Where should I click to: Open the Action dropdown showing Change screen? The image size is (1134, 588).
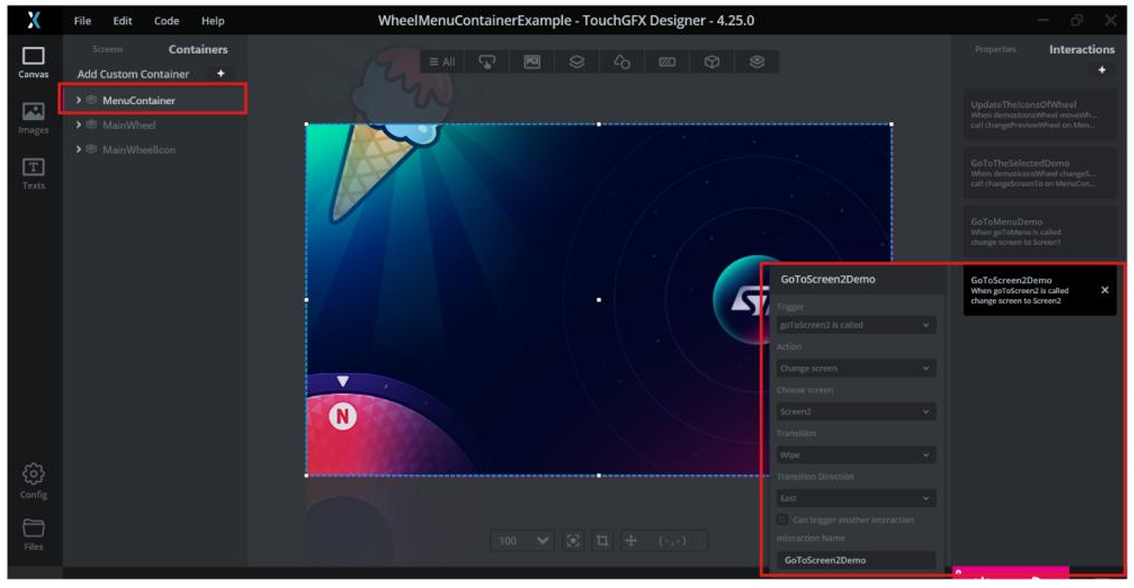point(856,368)
